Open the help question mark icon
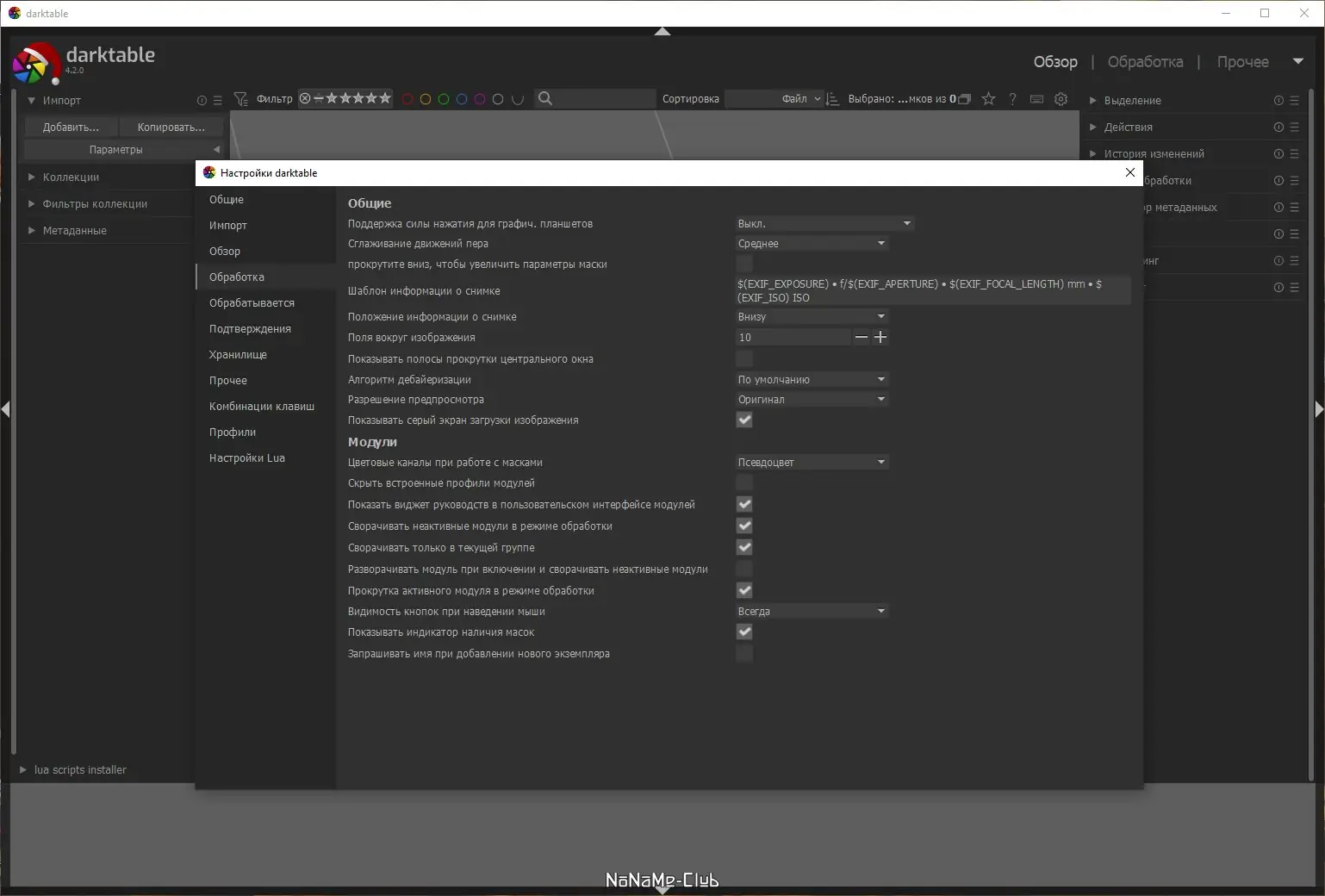Viewport: 1325px width, 896px height. (1012, 99)
